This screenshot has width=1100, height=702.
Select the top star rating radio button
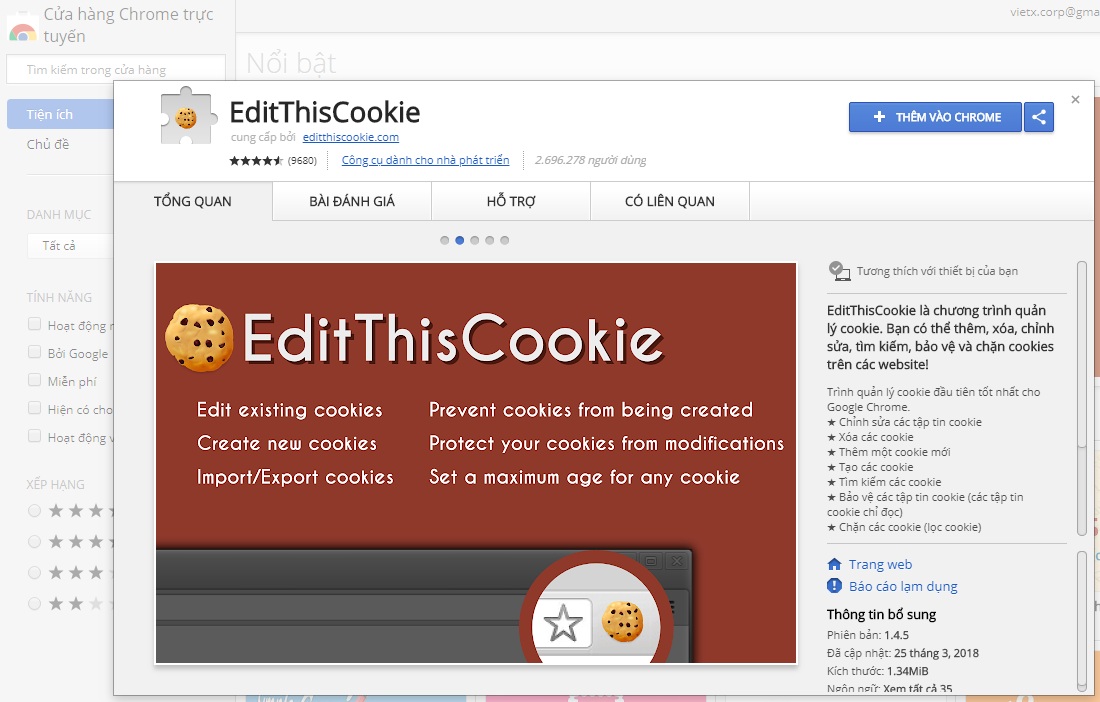pos(34,511)
